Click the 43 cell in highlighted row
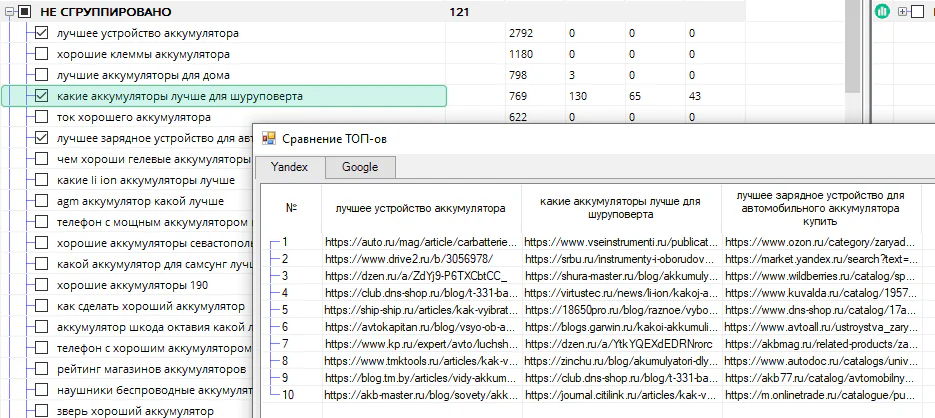Viewport: 935px width, 418px height. pyautogui.click(x=695, y=96)
